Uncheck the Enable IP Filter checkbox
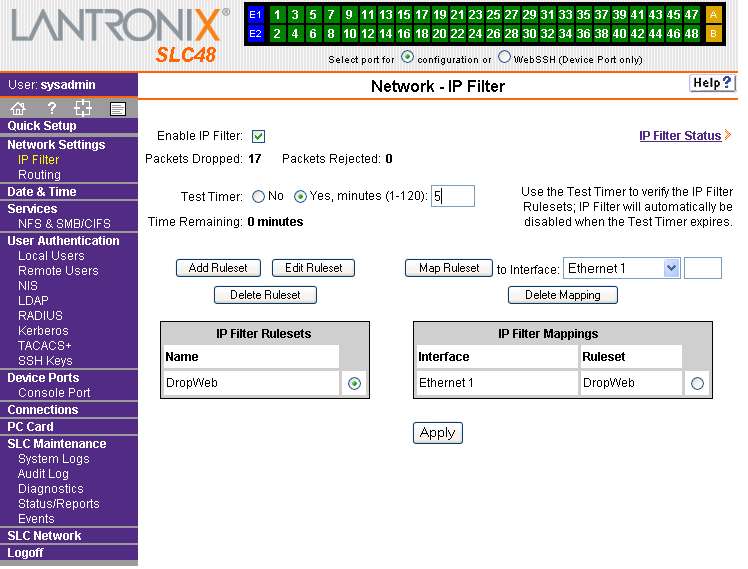The height and width of the screenshot is (569, 748). click(x=258, y=136)
